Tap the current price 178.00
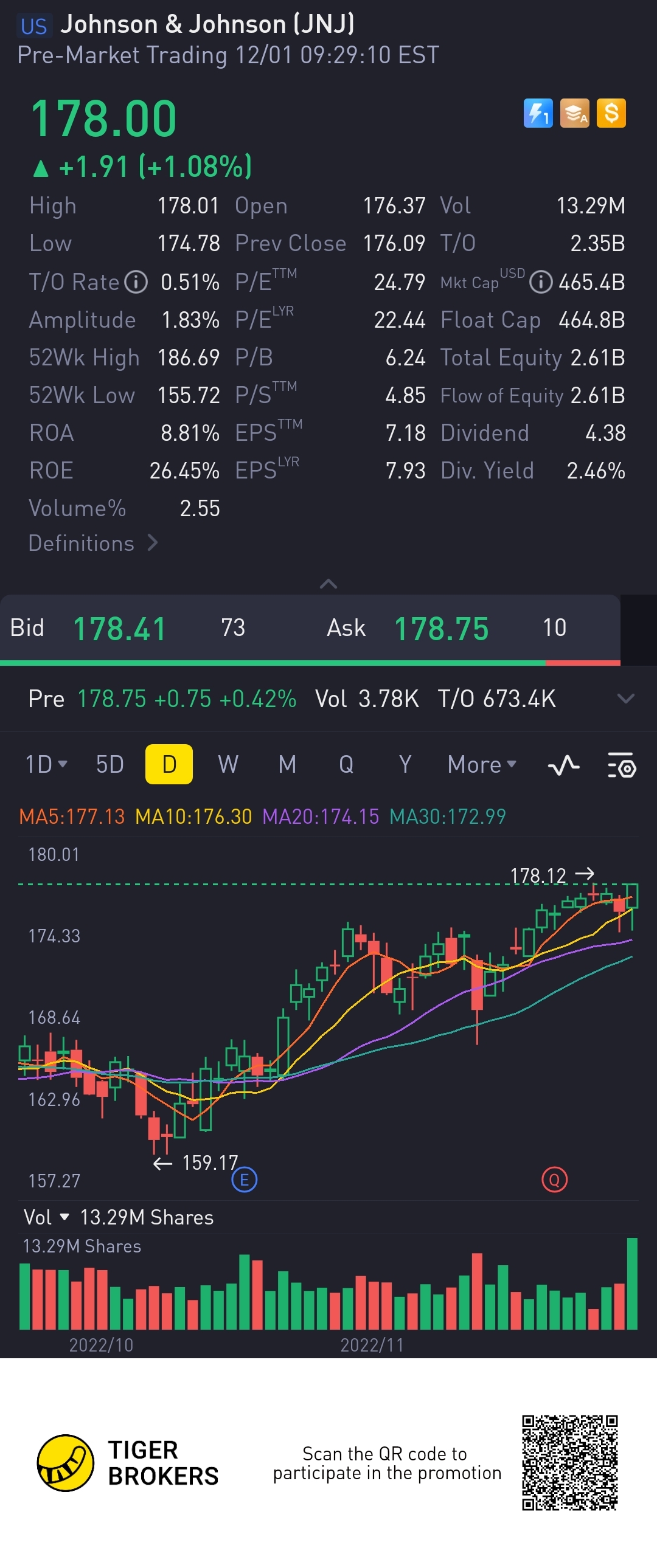This screenshot has width=657, height=1568. point(103,119)
